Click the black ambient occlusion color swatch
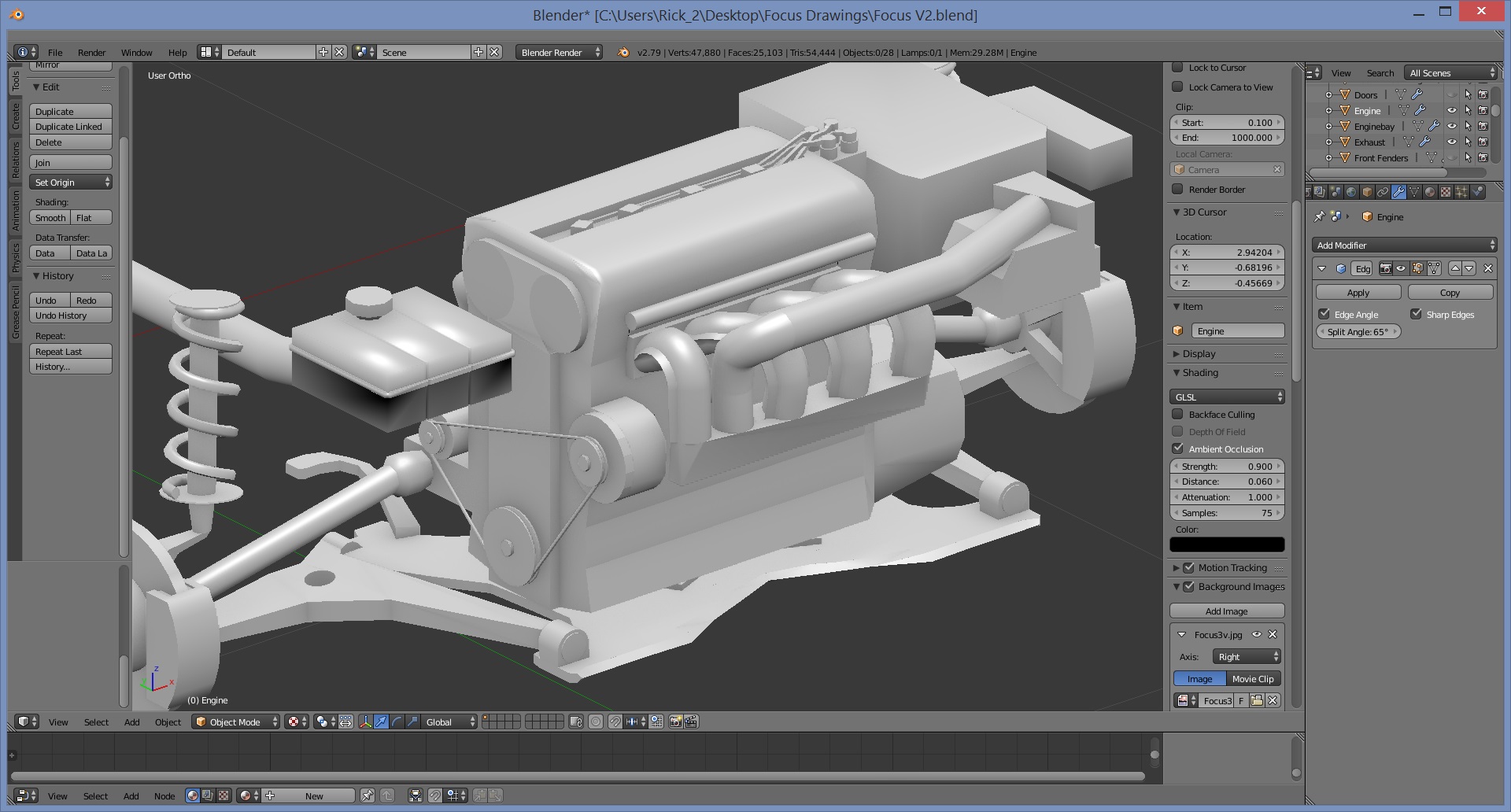 [1226, 544]
